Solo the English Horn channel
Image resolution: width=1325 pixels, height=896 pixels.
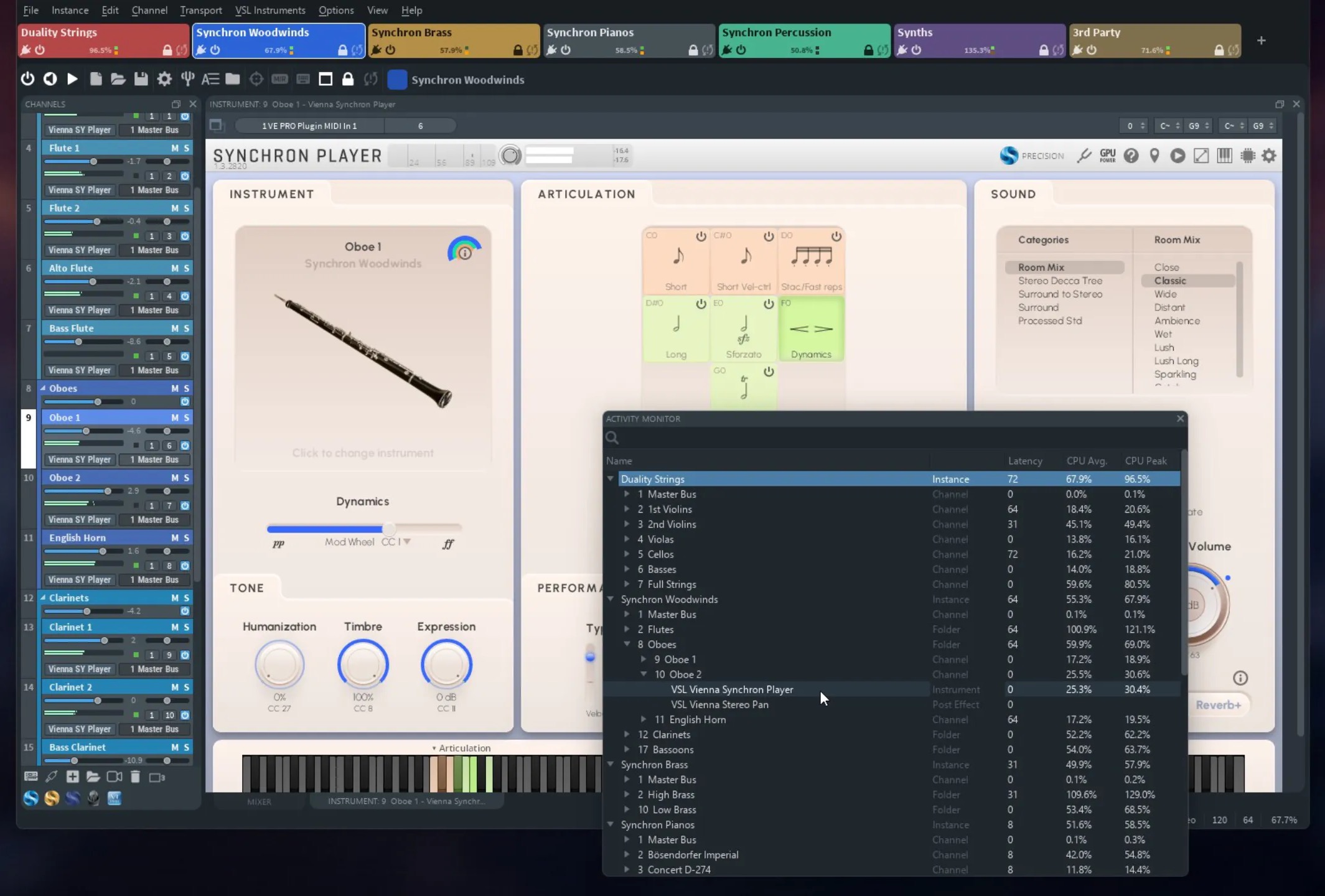point(186,538)
